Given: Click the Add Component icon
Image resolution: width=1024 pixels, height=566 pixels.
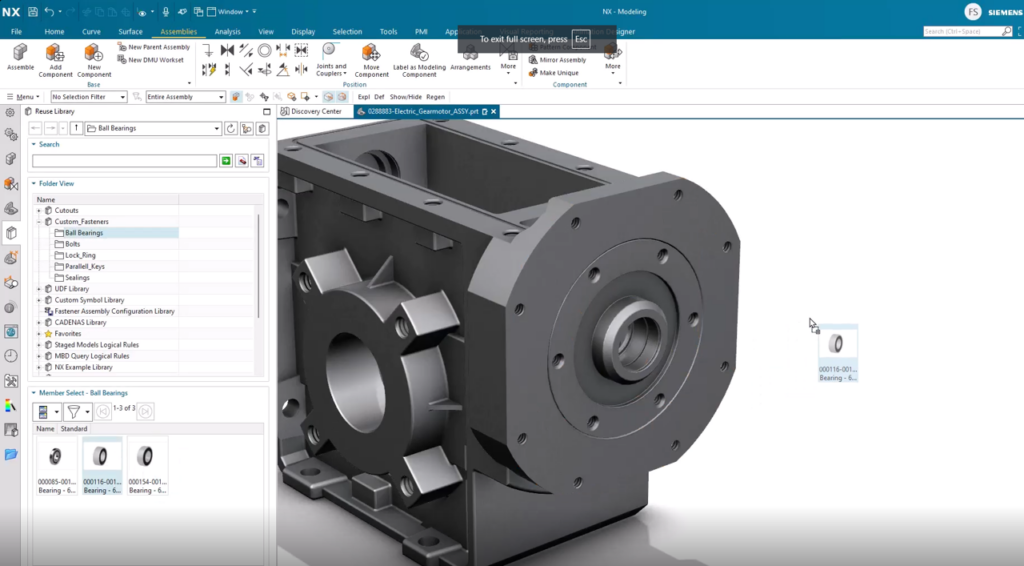Looking at the screenshot, I should pos(55,53).
